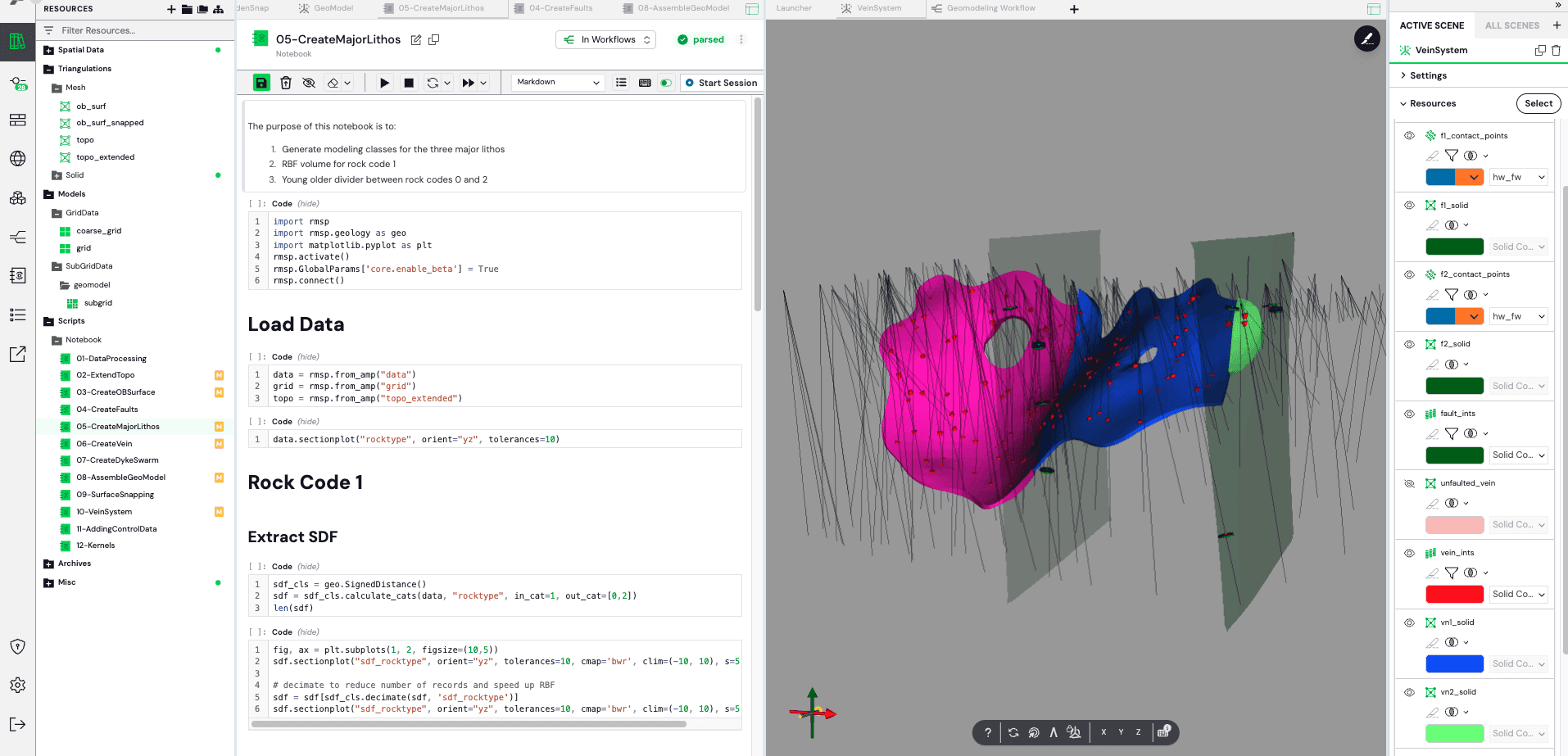
Task: Open the In Workflows dropdown
Action: point(605,39)
